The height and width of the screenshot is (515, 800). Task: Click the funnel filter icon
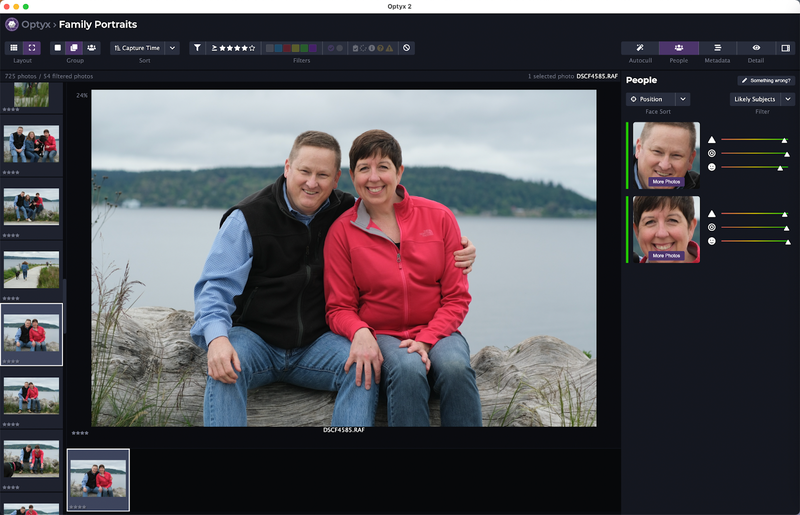(197, 47)
